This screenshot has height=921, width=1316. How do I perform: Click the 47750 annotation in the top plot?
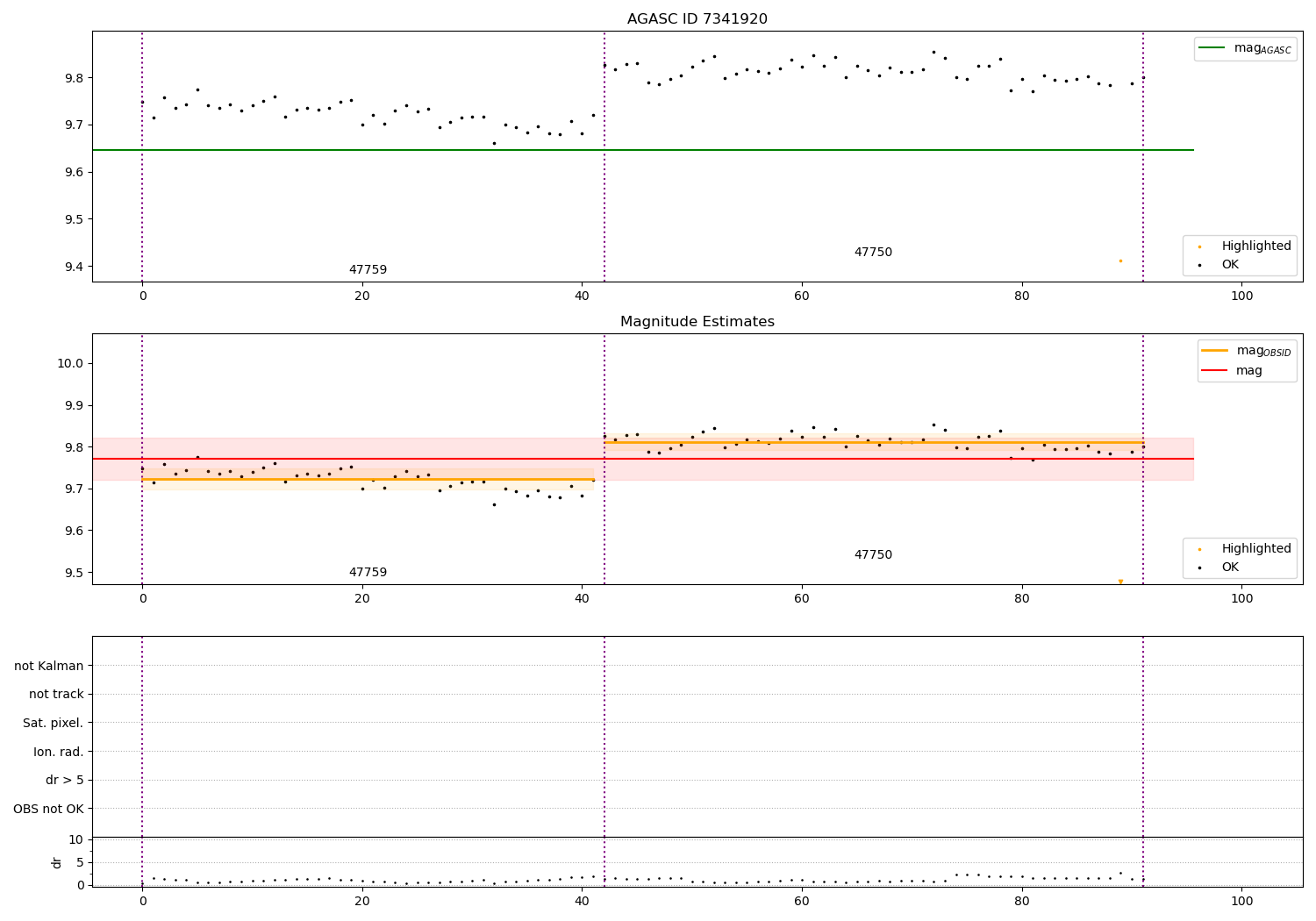(x=873, y=253)
